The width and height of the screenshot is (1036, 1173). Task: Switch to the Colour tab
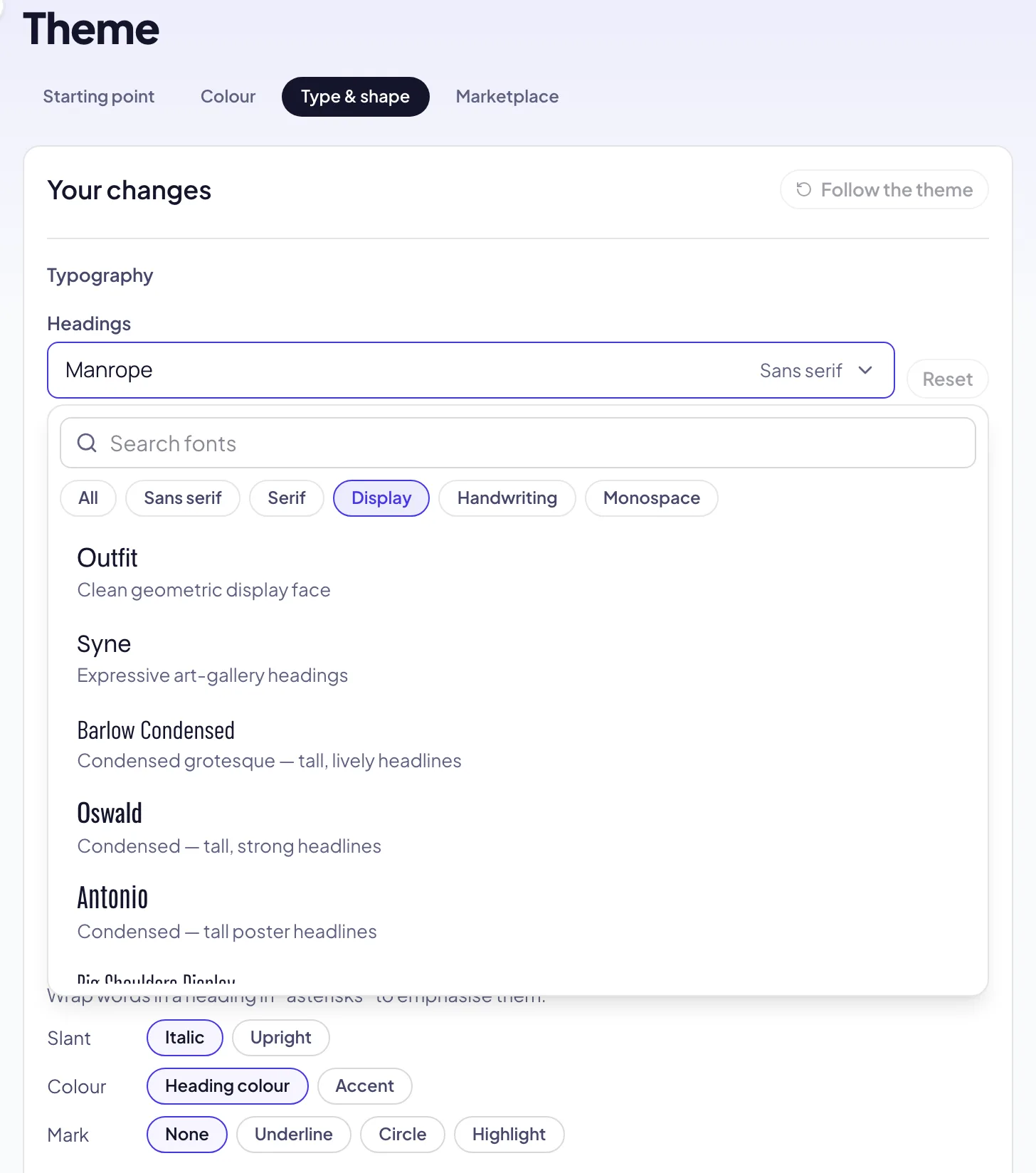coord(228,97)
